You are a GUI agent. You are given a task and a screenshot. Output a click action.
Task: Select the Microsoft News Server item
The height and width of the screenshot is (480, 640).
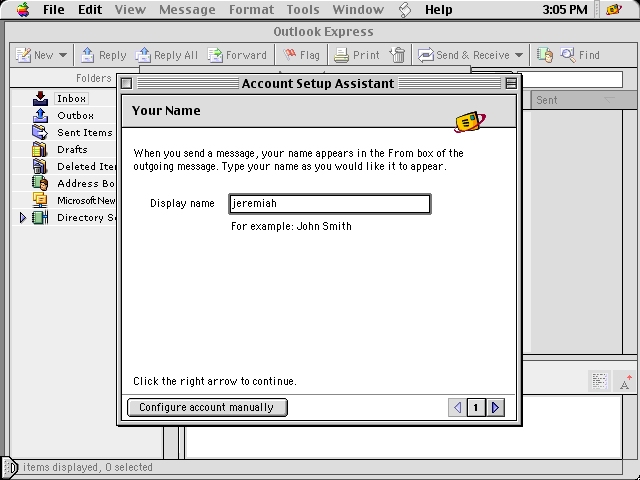[86, 200]
